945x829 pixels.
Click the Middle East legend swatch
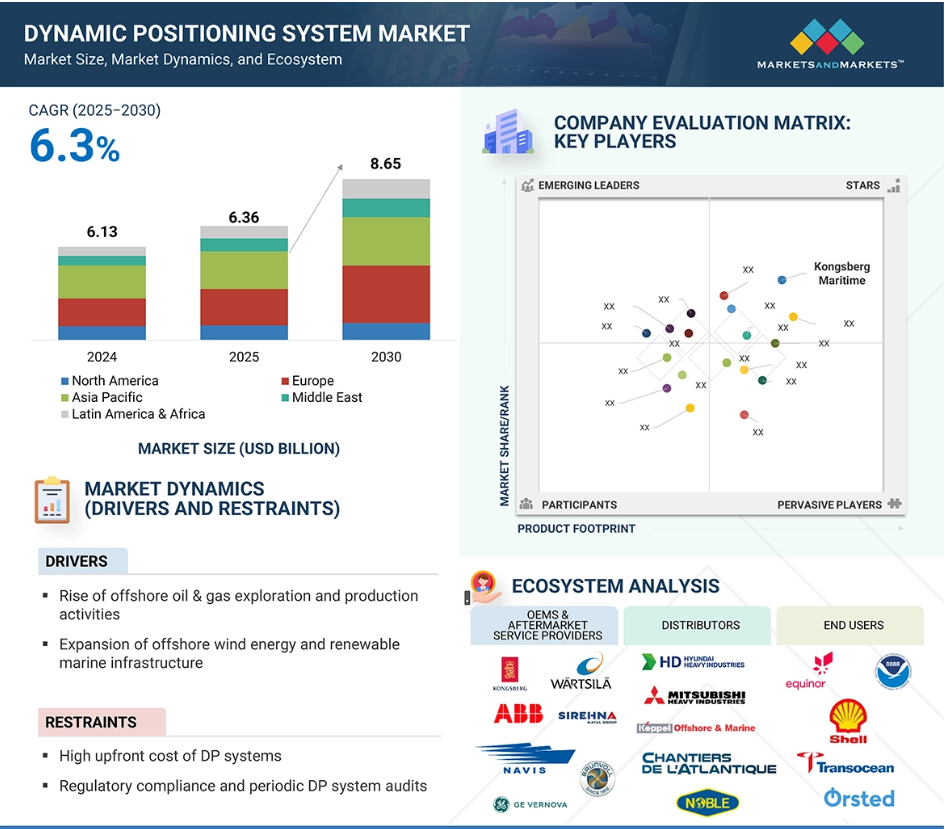[x=285, y=398]
